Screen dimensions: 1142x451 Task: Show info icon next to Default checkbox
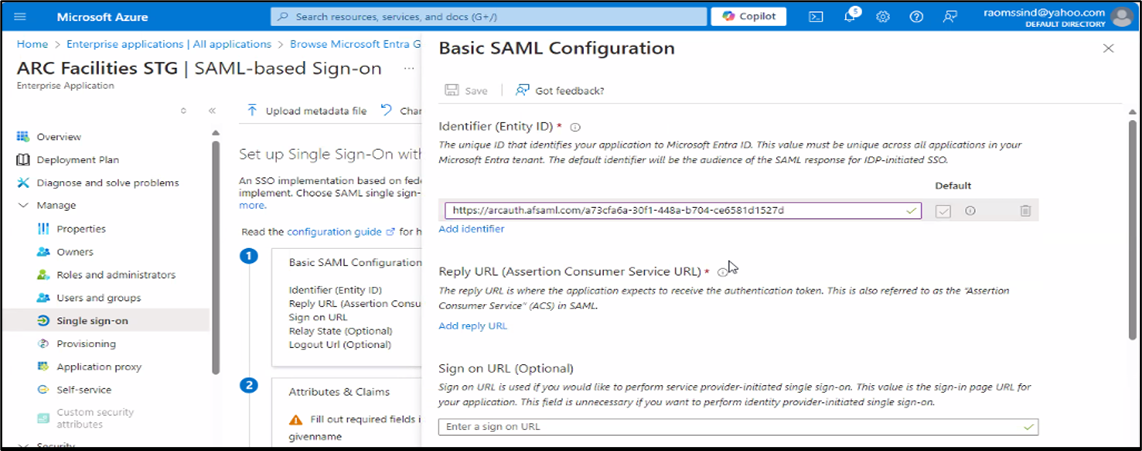pyautogui.click(x=969, y=211)
